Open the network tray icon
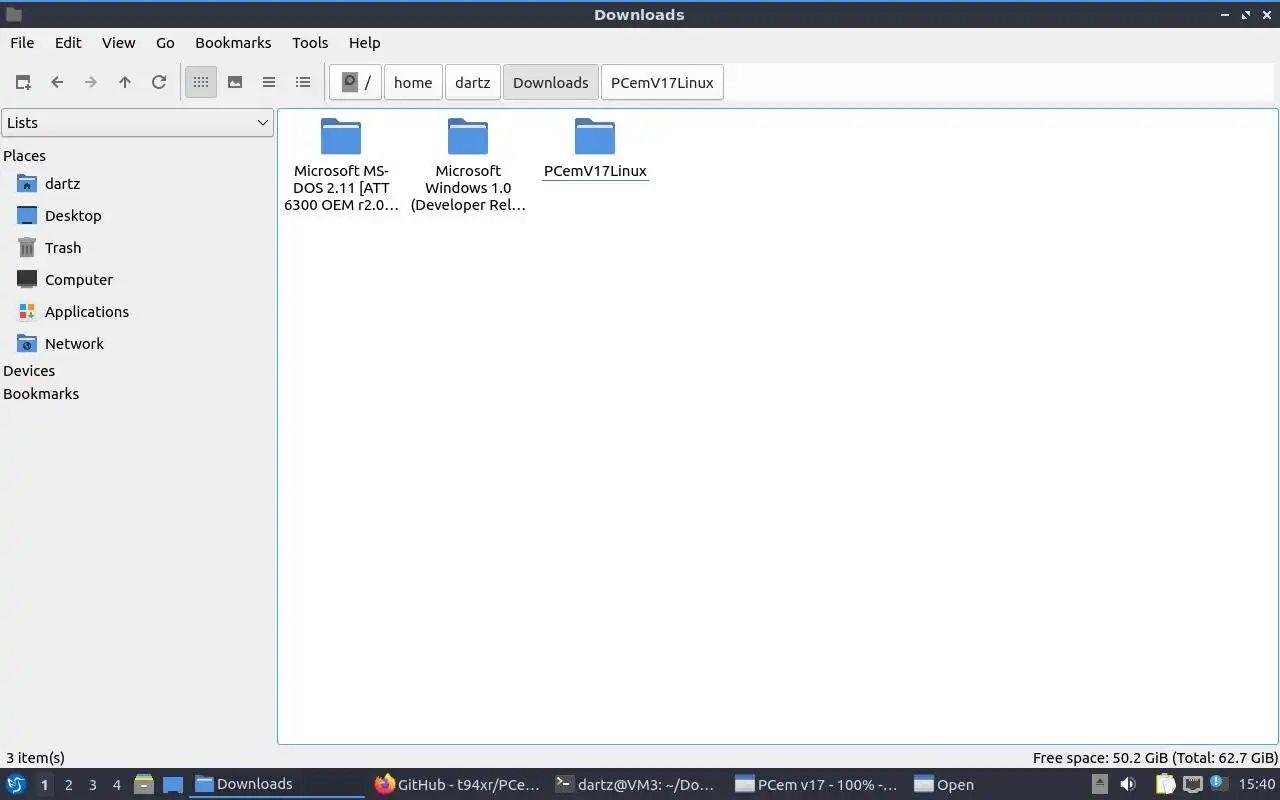This screenshot has width=1280, height=800. tap(1192, 785)
